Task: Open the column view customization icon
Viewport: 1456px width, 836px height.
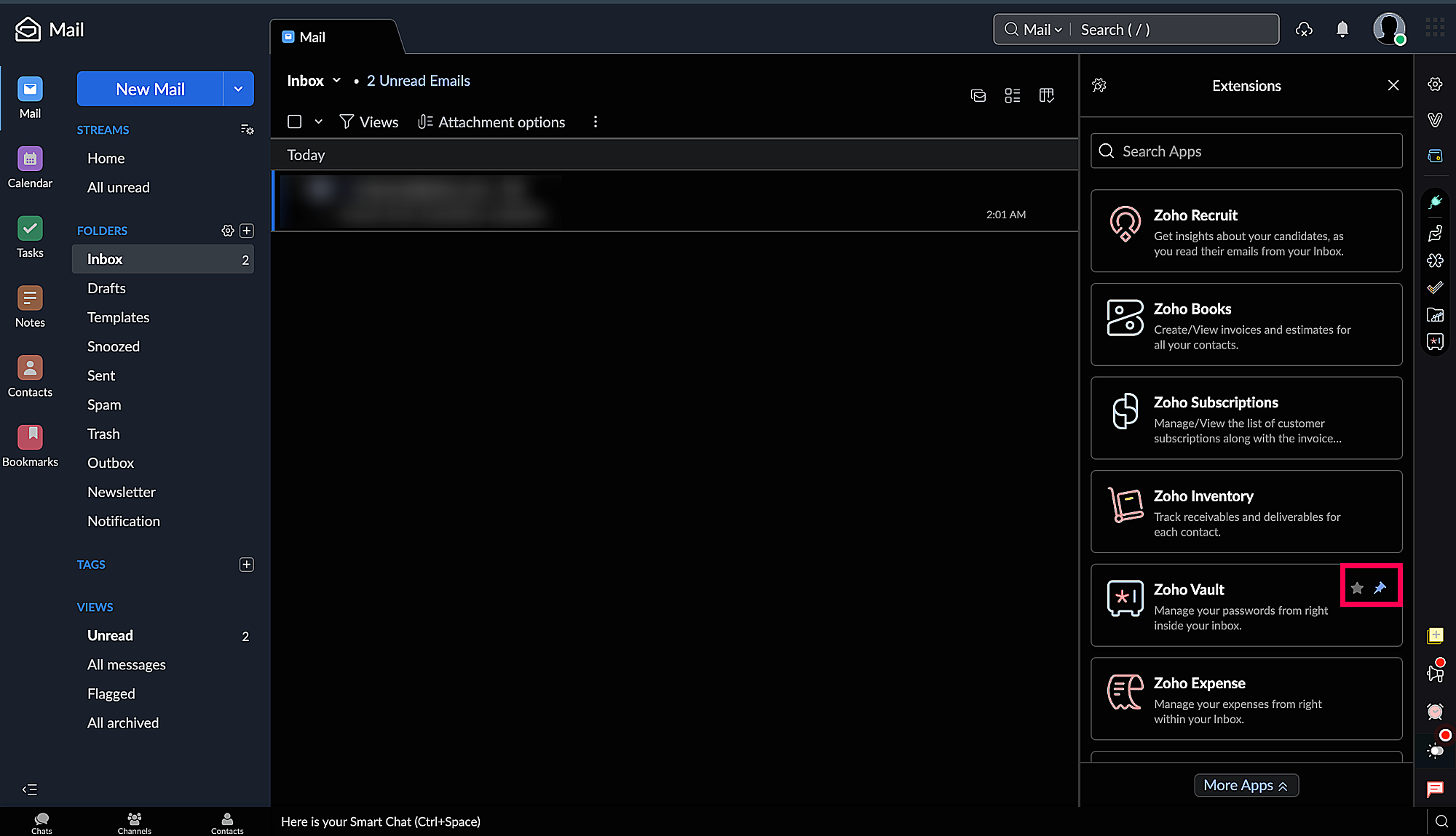Action: pyautogui.click(x=1047, y=95)
